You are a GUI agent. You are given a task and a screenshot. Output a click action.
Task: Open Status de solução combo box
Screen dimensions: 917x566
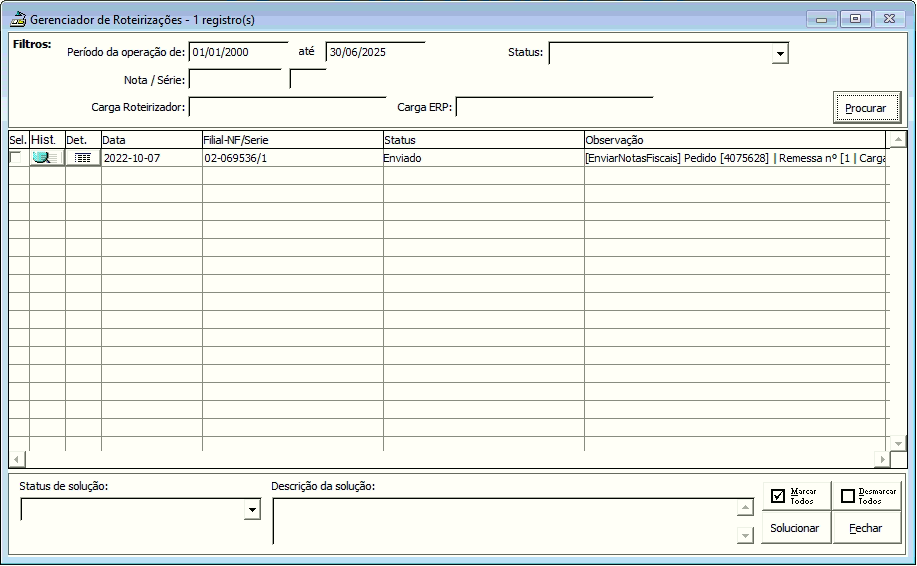tap(252, 510)
